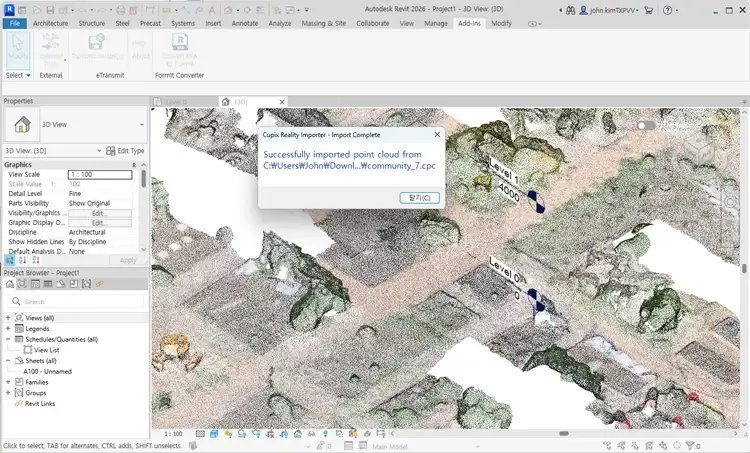The image size is (750, 453).
Task: Switch to the Annotate ribbon tab
Action: click(245, 22)
